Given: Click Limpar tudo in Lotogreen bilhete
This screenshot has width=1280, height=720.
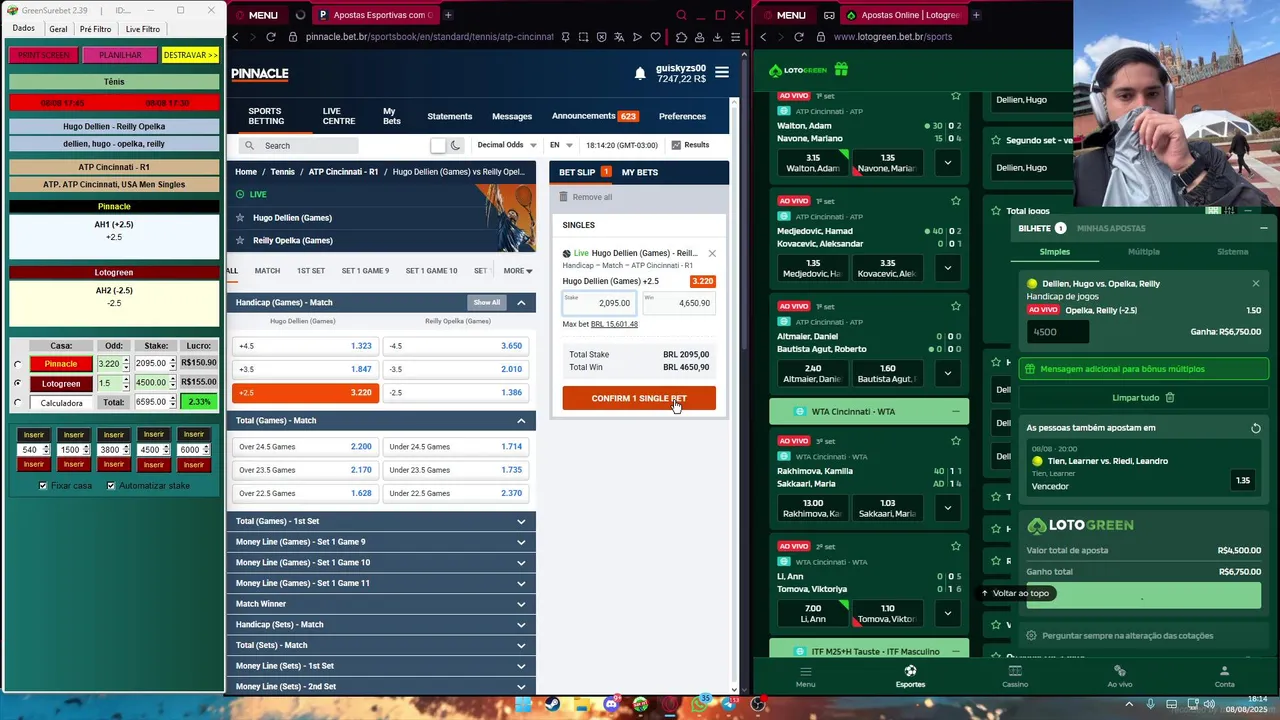Looking at the screenshot, I should (x=1143, y=397).
